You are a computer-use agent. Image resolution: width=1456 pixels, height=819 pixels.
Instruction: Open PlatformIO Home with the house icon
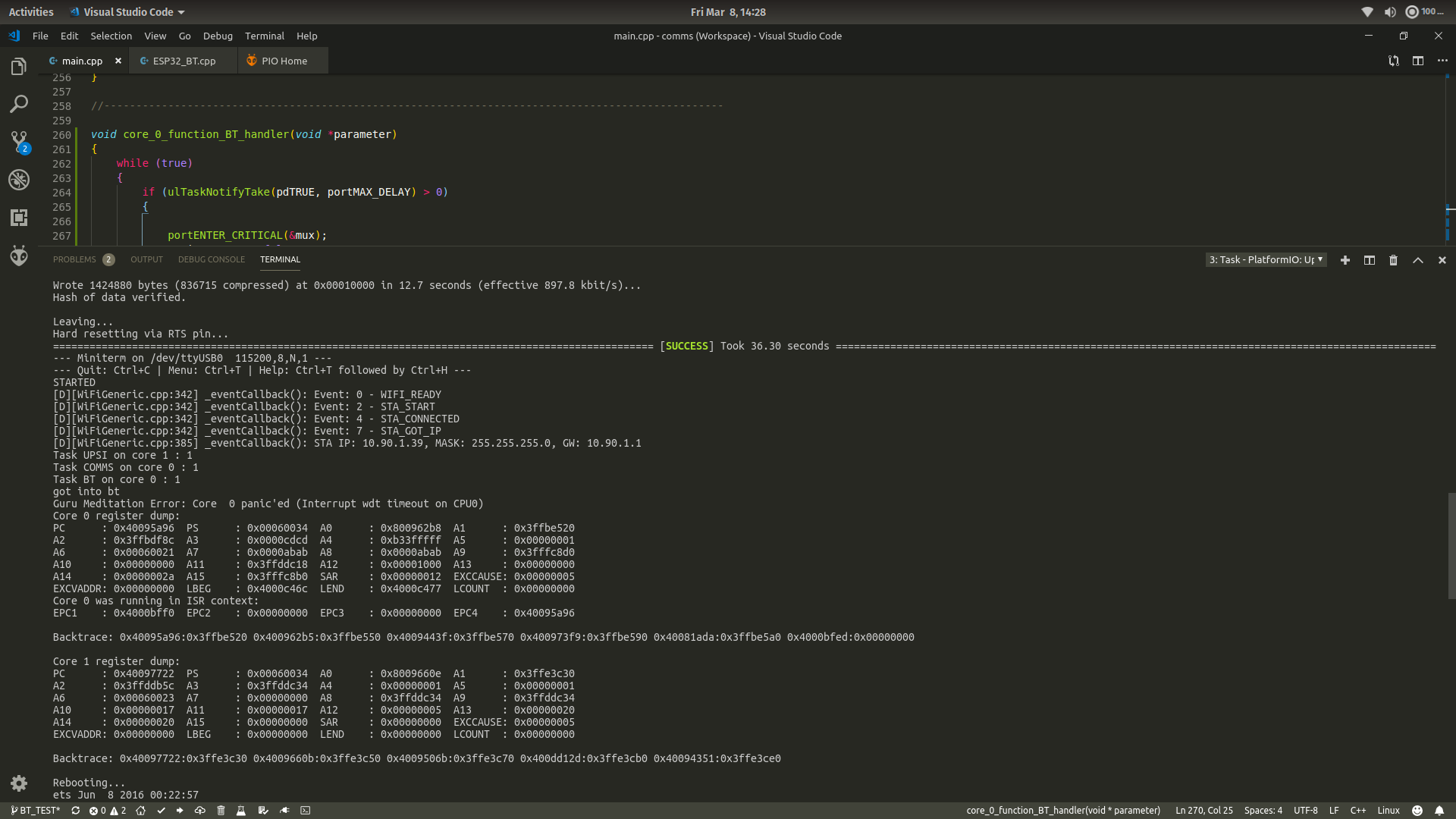point(141,810)
